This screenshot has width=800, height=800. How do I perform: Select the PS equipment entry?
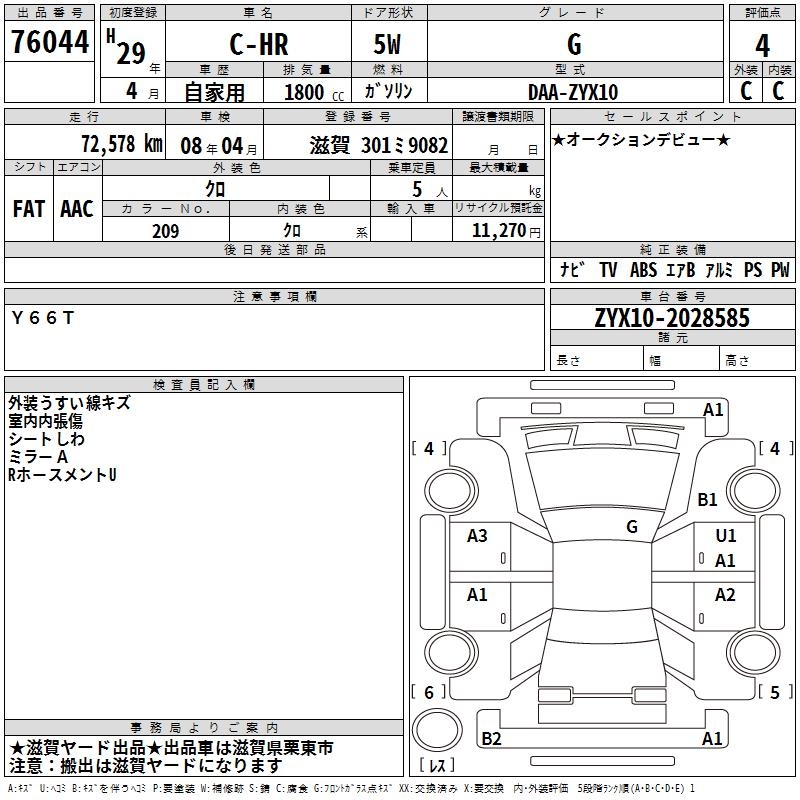[x=753, y=270]
